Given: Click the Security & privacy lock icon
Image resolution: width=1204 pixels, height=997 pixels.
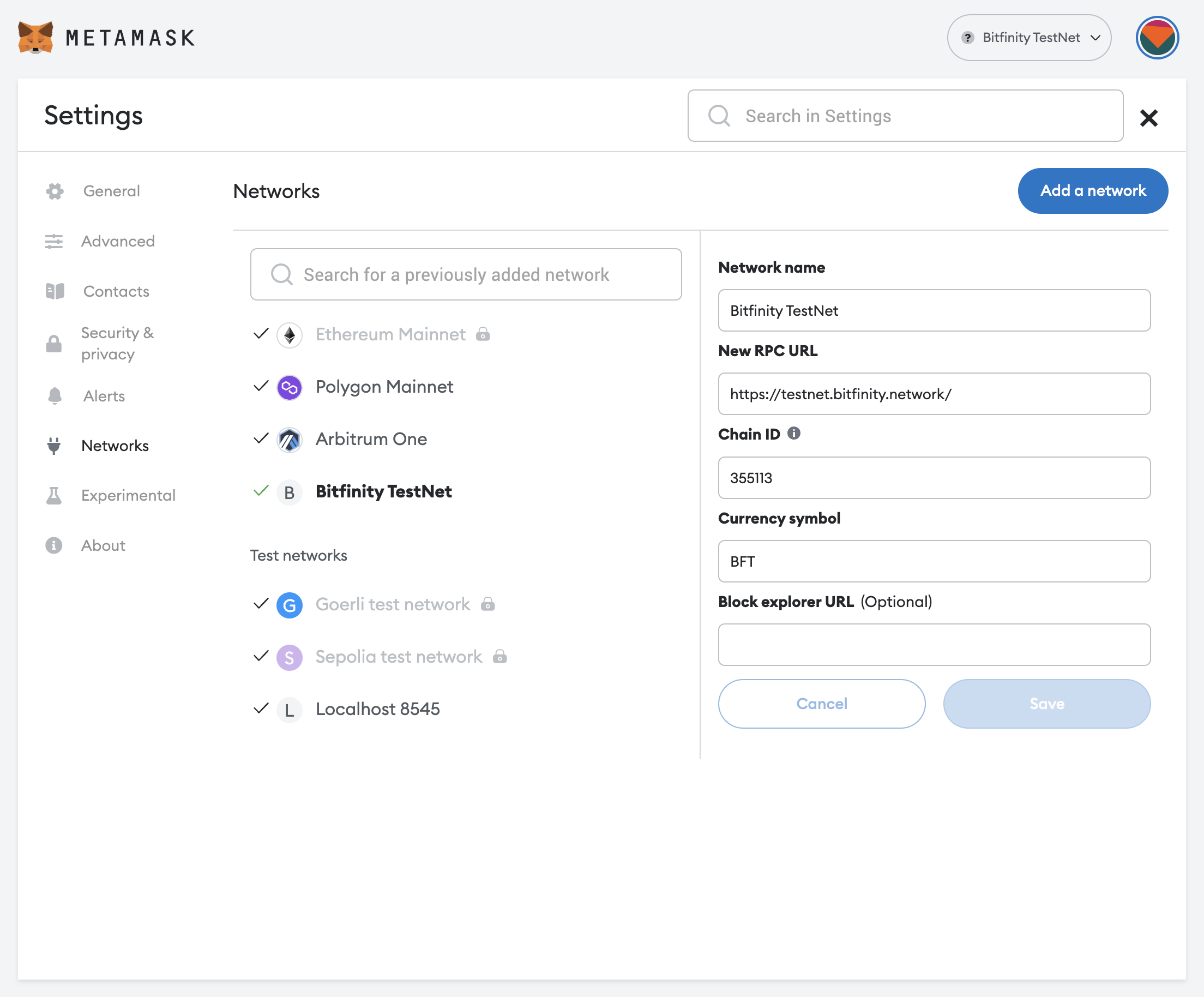Looking at the screenshot, I should coord(55,341).
